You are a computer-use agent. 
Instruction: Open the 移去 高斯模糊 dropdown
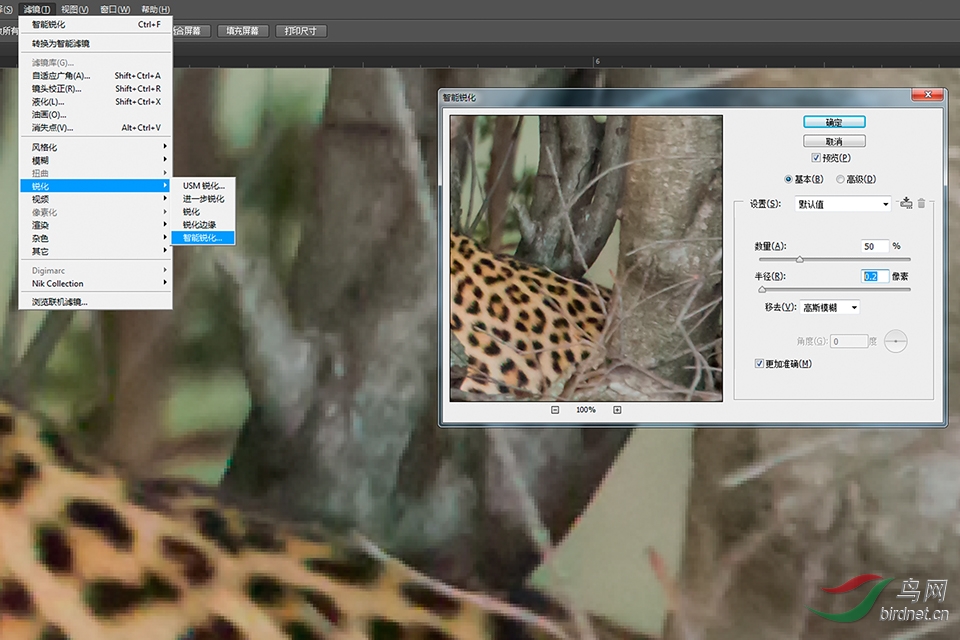(830, 307)
